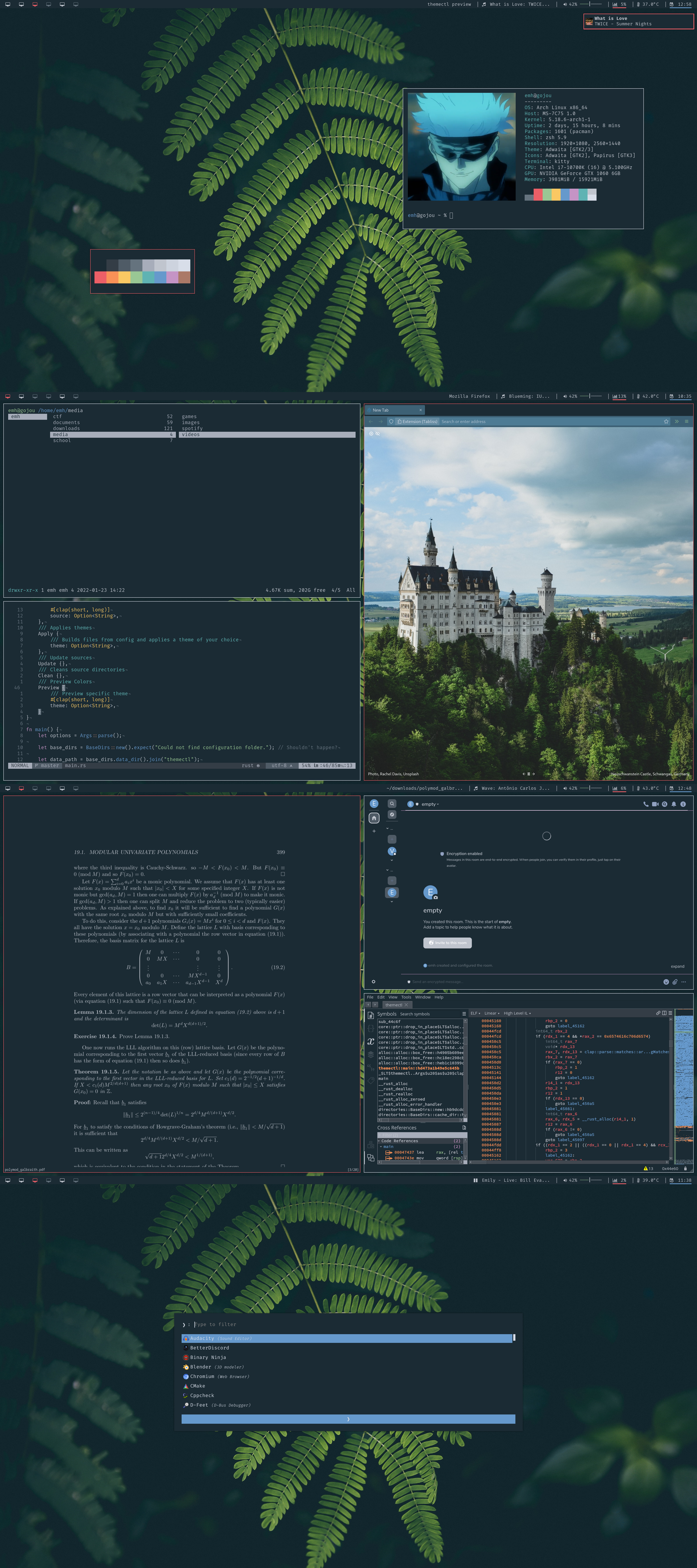The width and height of the screenshot is (697, 1568).
Task: Start a voice call in Element room
Action: click(646, 804)
